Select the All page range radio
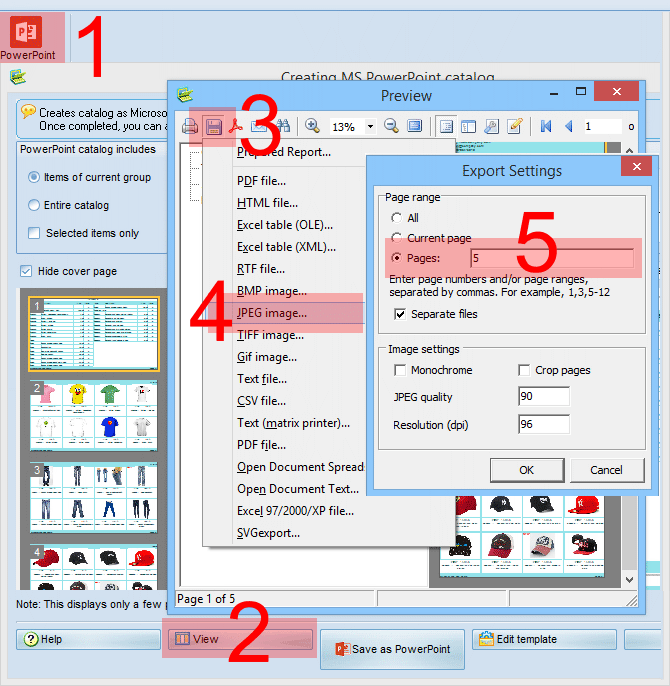 396,217
